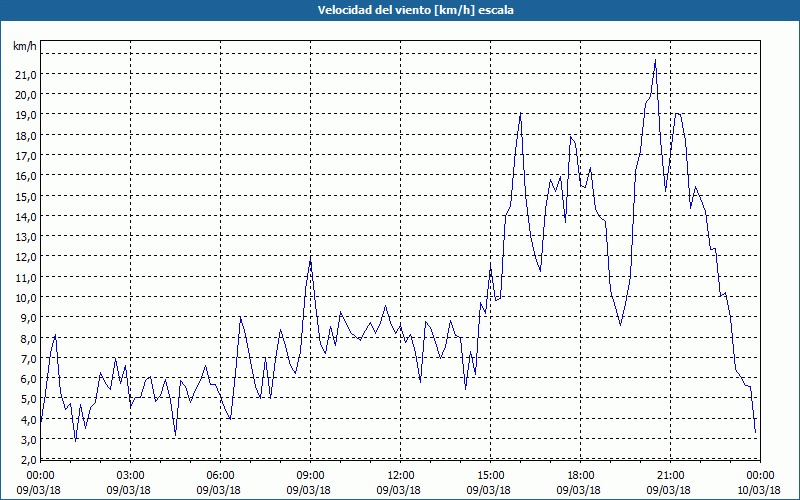Select the 'km/h' unit label on the axis

click(x=25, y=46)
